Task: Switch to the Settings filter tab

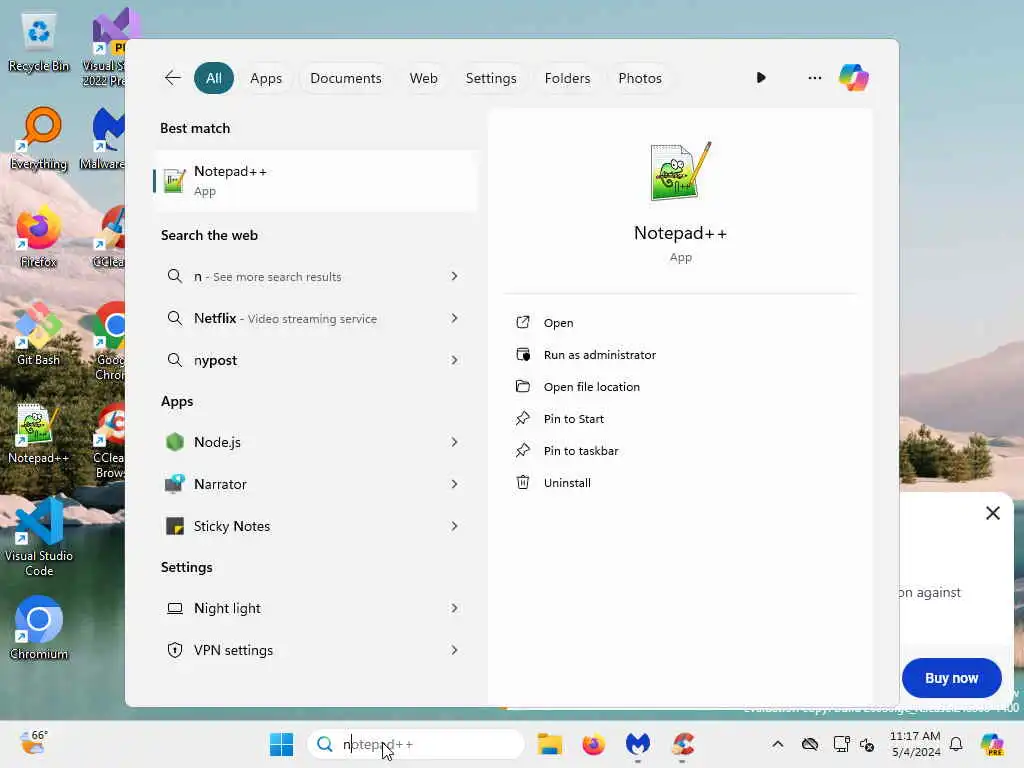Action: 490,78
